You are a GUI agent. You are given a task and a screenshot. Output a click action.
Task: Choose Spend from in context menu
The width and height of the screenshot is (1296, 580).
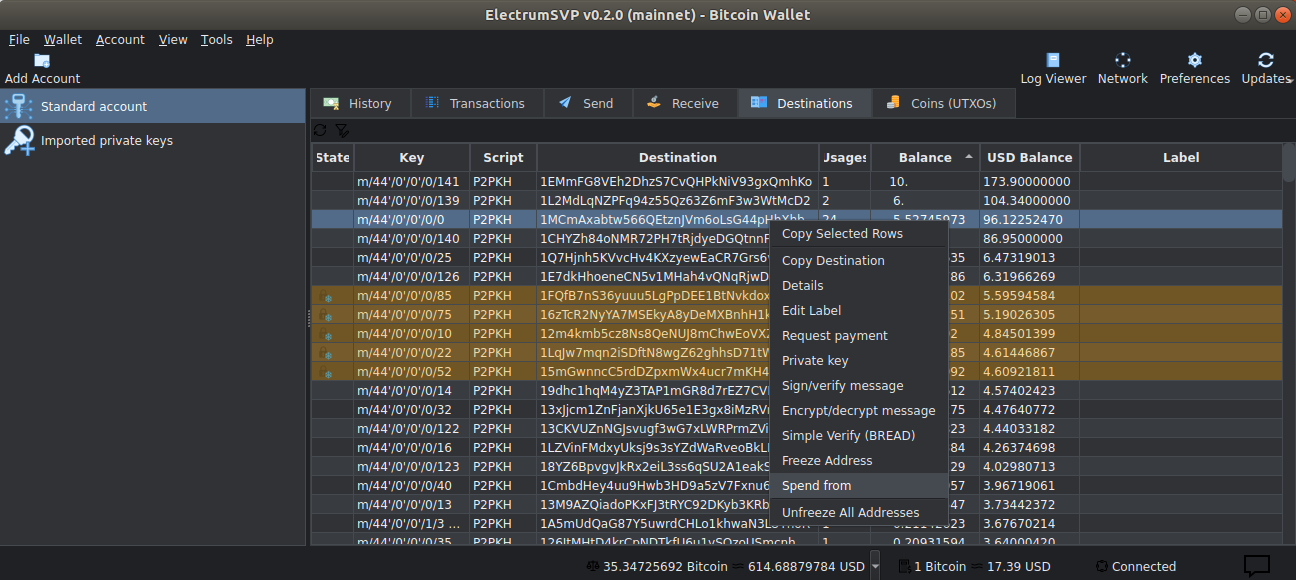coord(858,486)
